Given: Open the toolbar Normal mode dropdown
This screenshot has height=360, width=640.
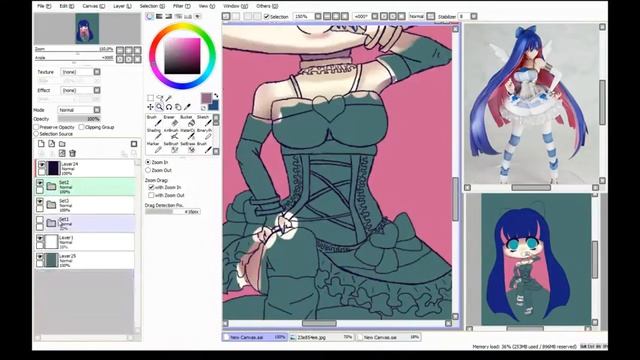Looking at the screenshot, I should tap(431, 16).
